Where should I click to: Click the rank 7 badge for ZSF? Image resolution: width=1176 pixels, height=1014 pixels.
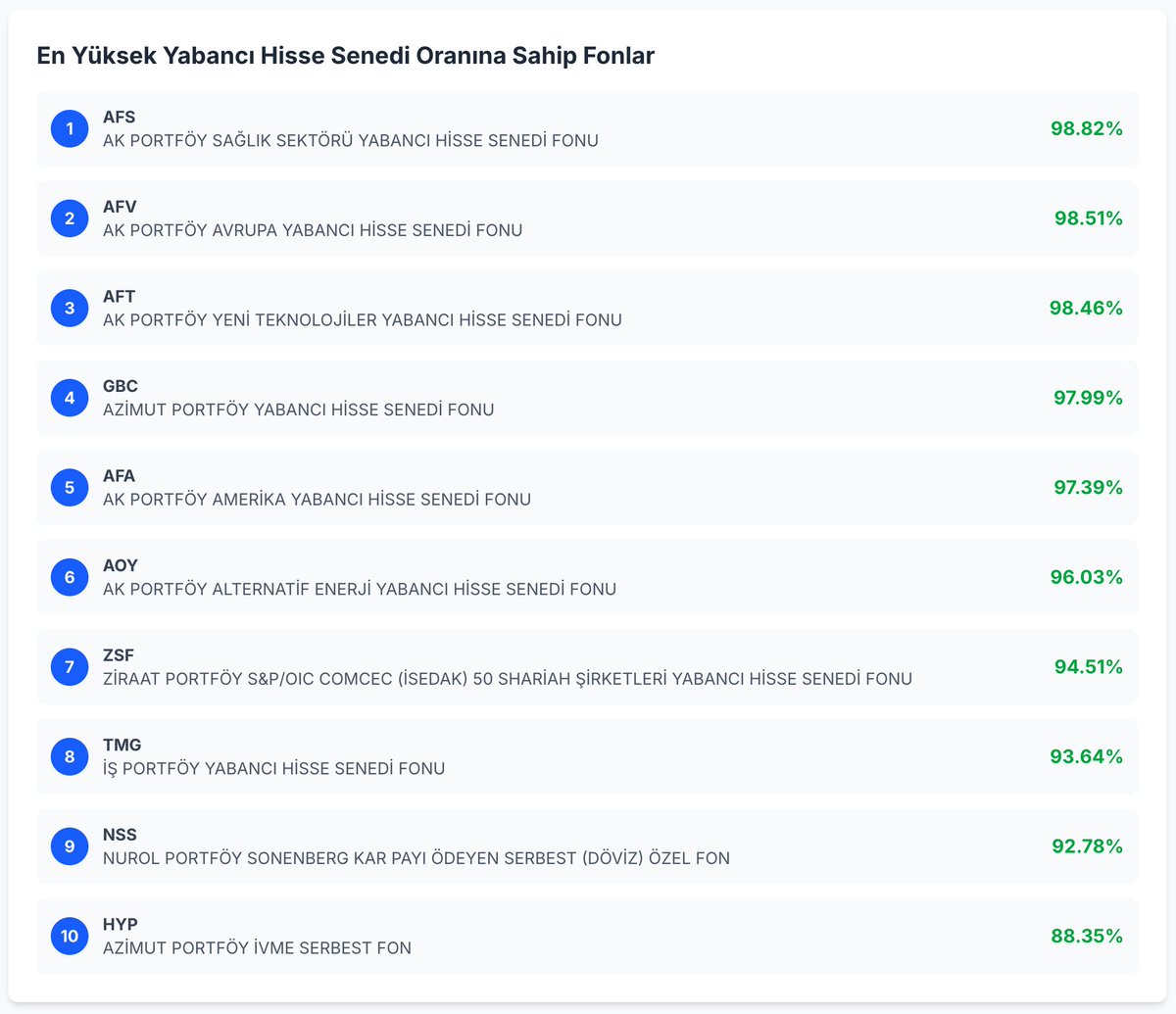70,667
